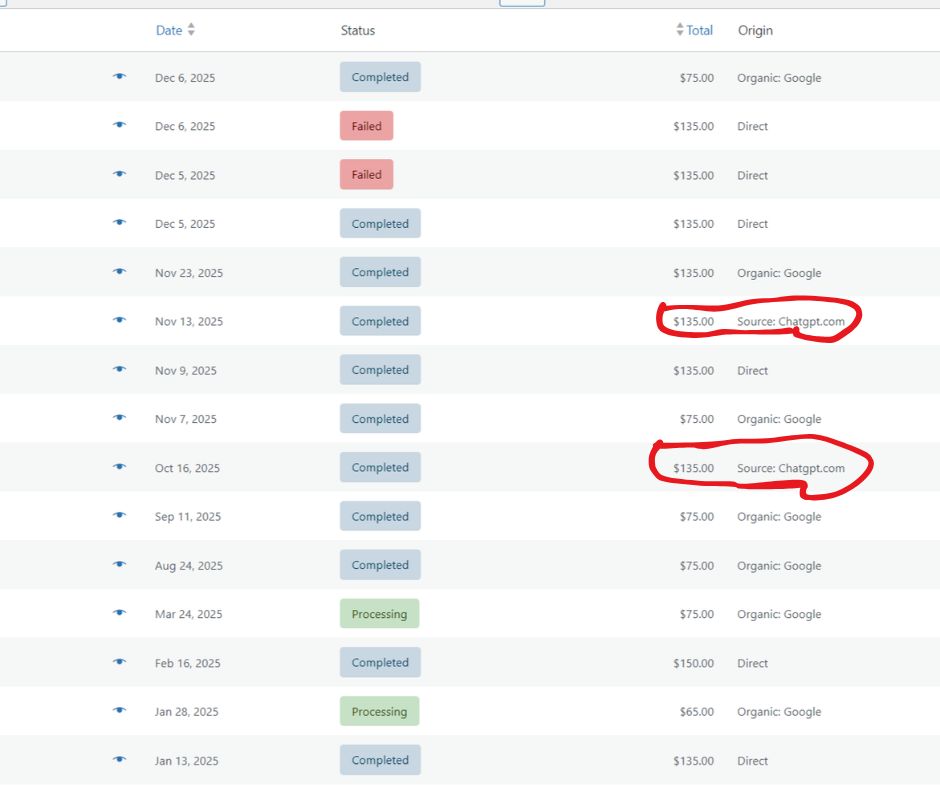
Task: Click the Processing status badge for Jan 28
Action: pyautogui.click(x=379, y=712)
